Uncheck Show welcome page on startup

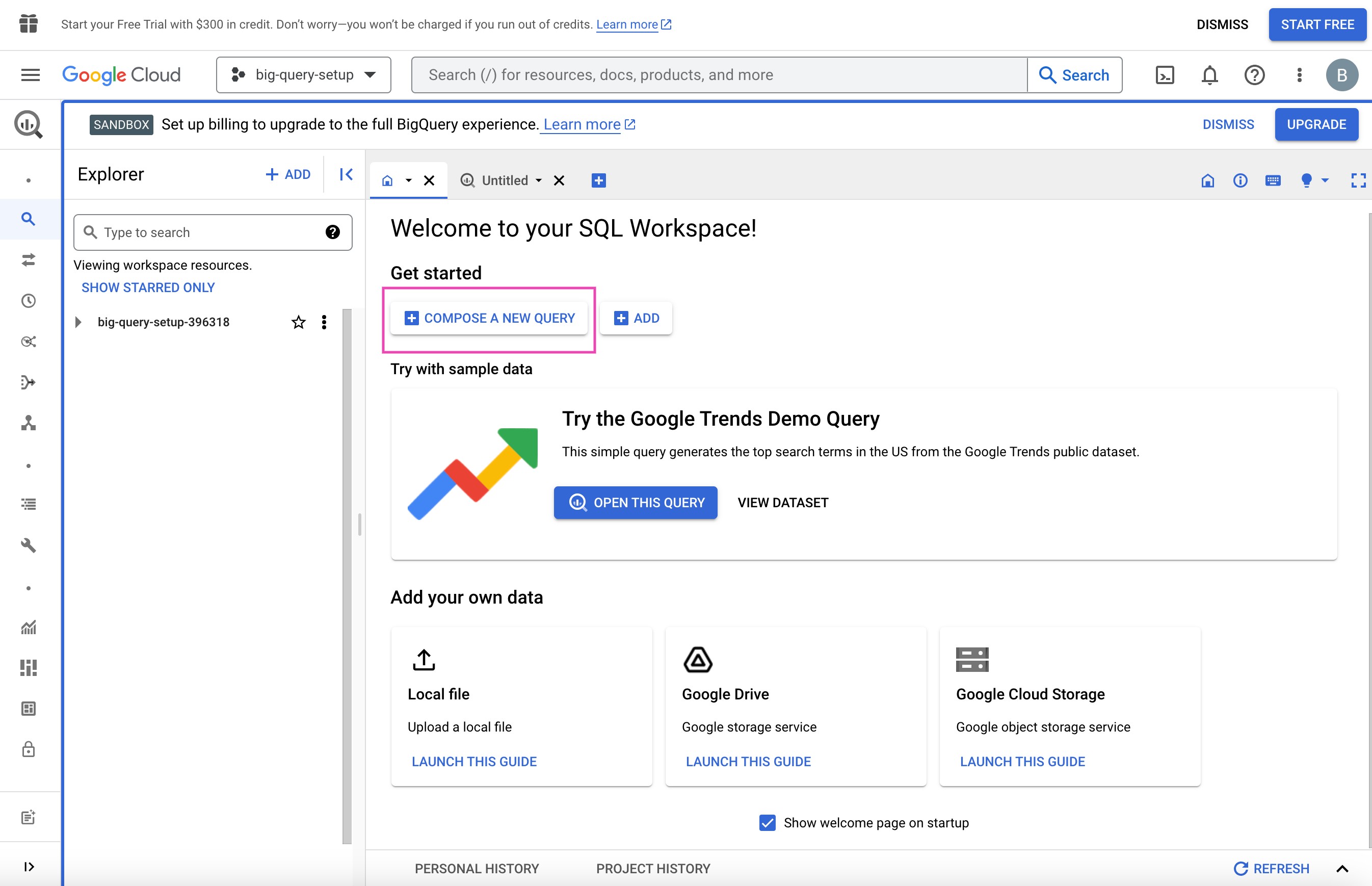click(767, 823)
